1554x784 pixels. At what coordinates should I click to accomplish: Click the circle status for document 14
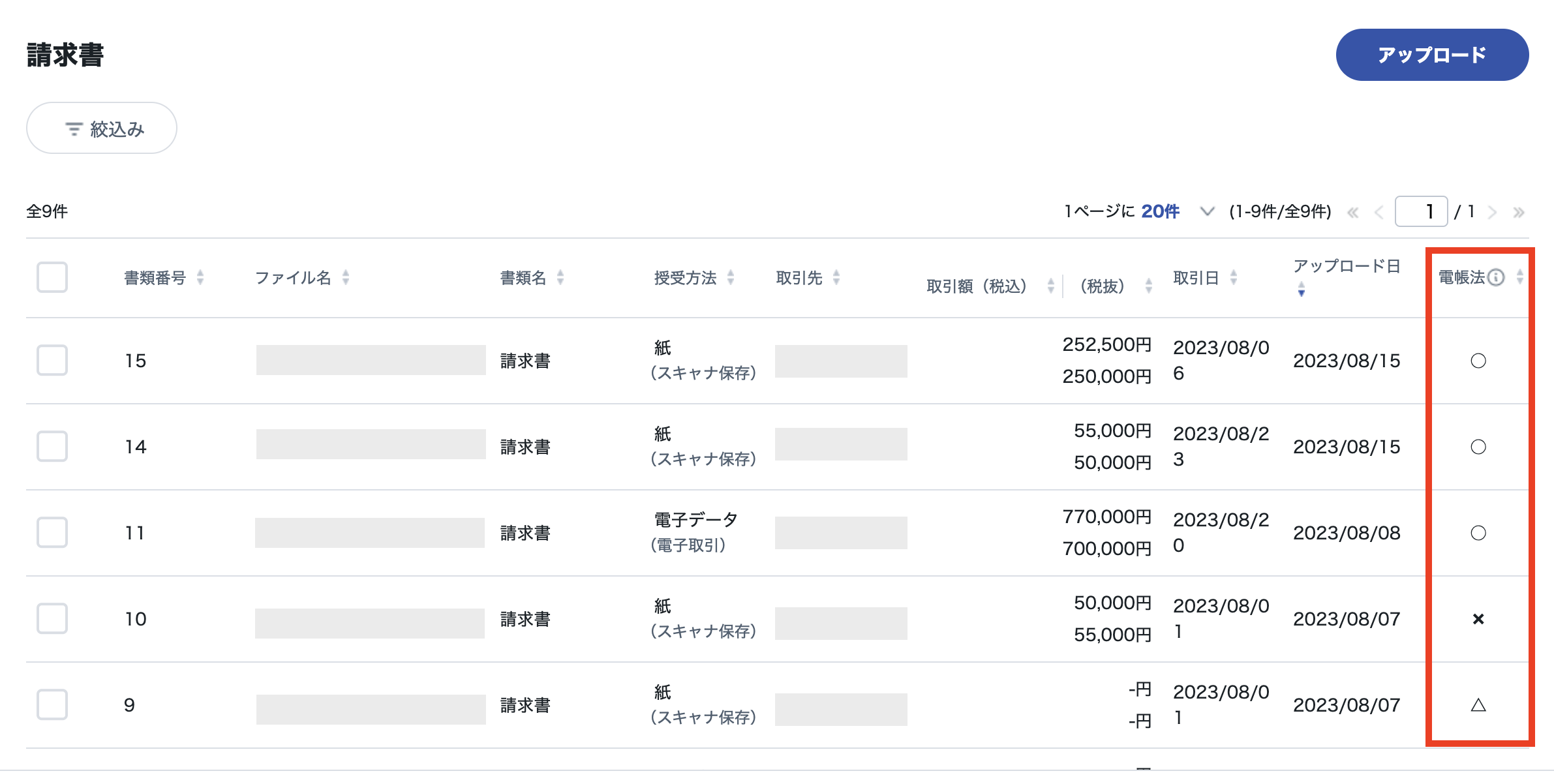[x=1478, y=447]
